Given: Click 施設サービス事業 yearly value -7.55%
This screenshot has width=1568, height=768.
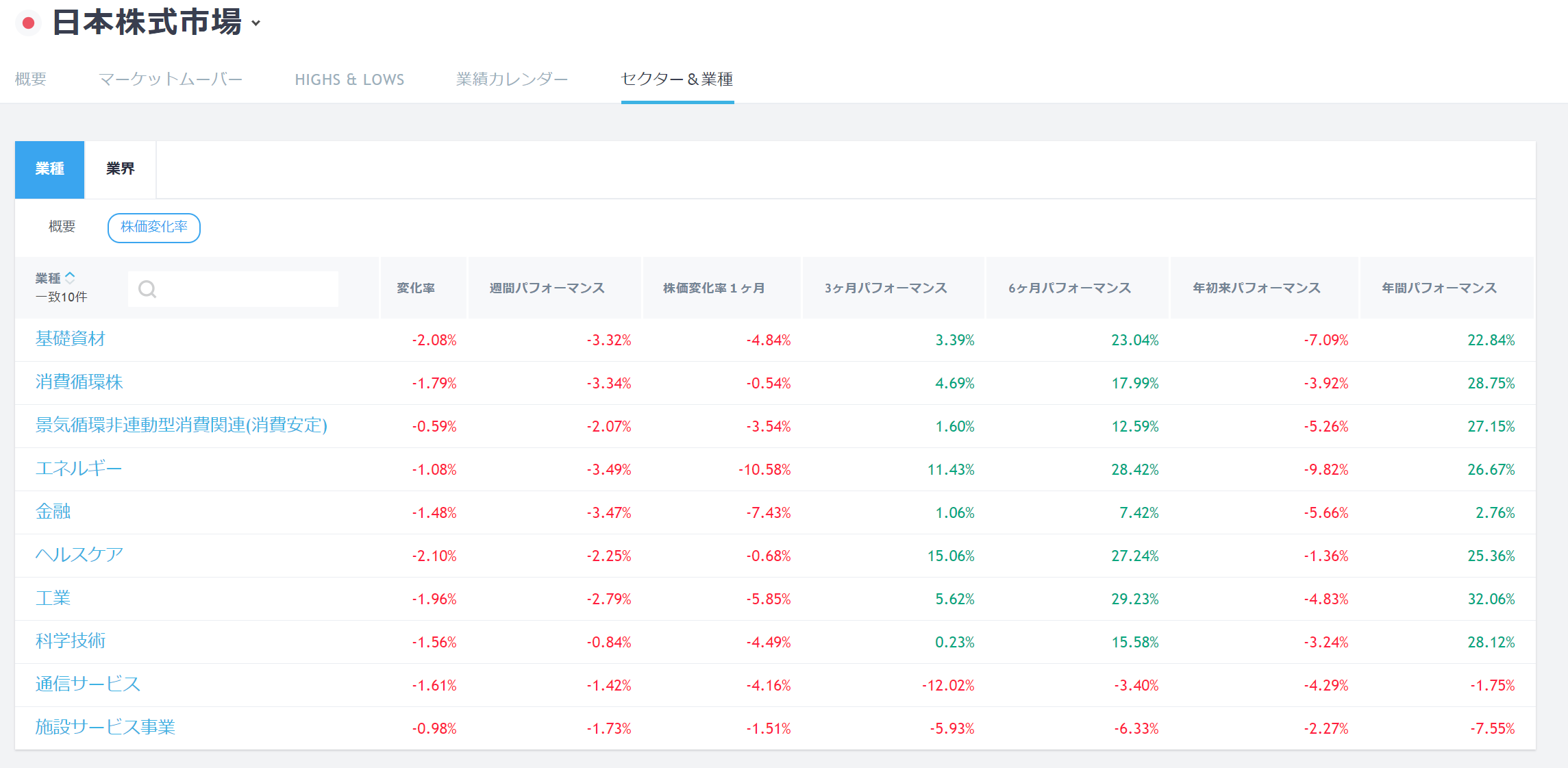Looking at the screenshot, I should pos(1493,729).
